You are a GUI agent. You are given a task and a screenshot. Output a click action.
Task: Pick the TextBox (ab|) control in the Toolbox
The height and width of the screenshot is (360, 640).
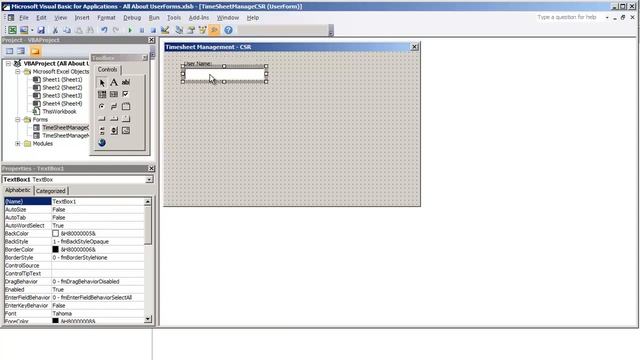[126, 82]
